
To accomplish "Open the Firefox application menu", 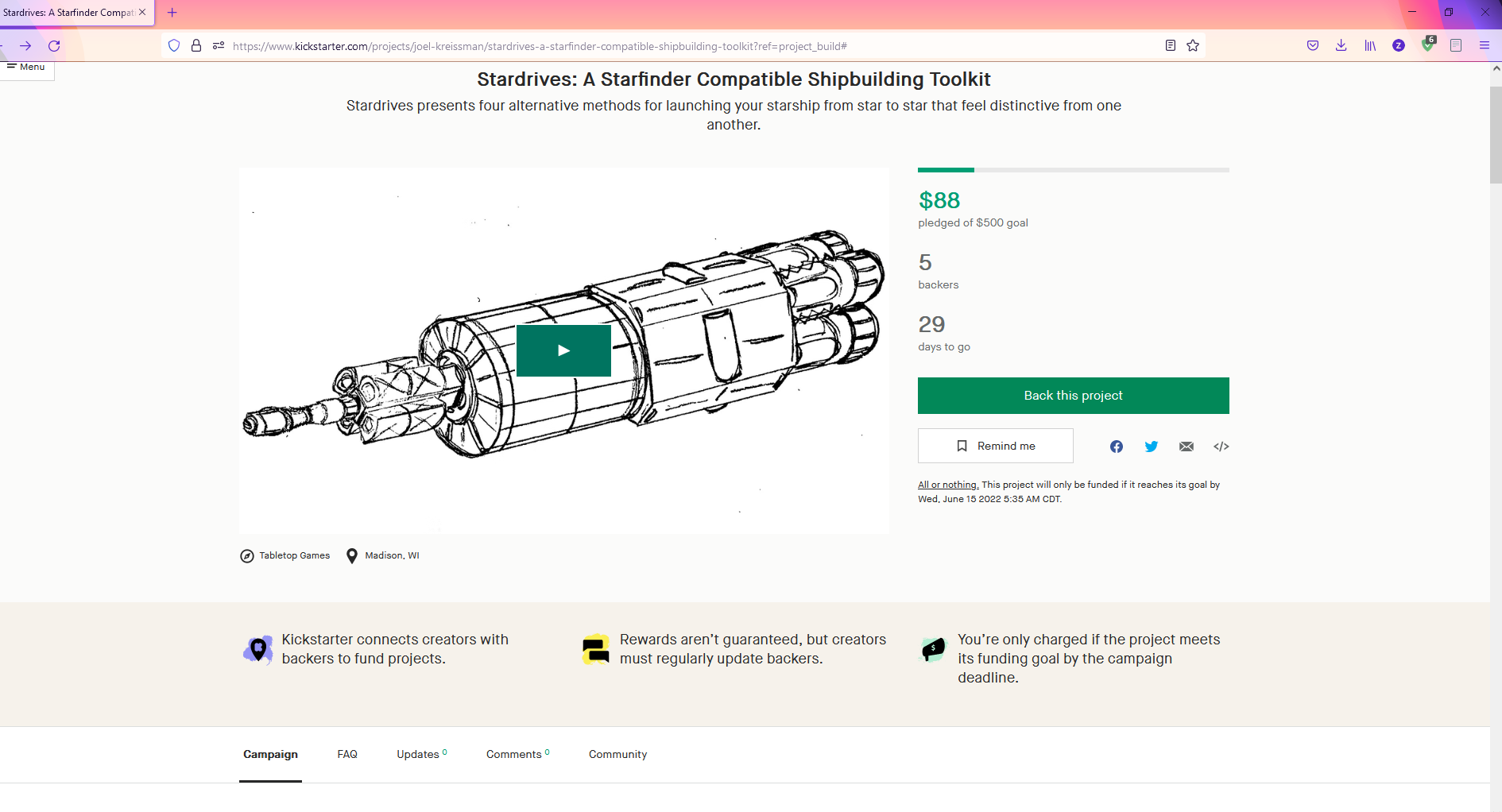I will coord(1485,46).
